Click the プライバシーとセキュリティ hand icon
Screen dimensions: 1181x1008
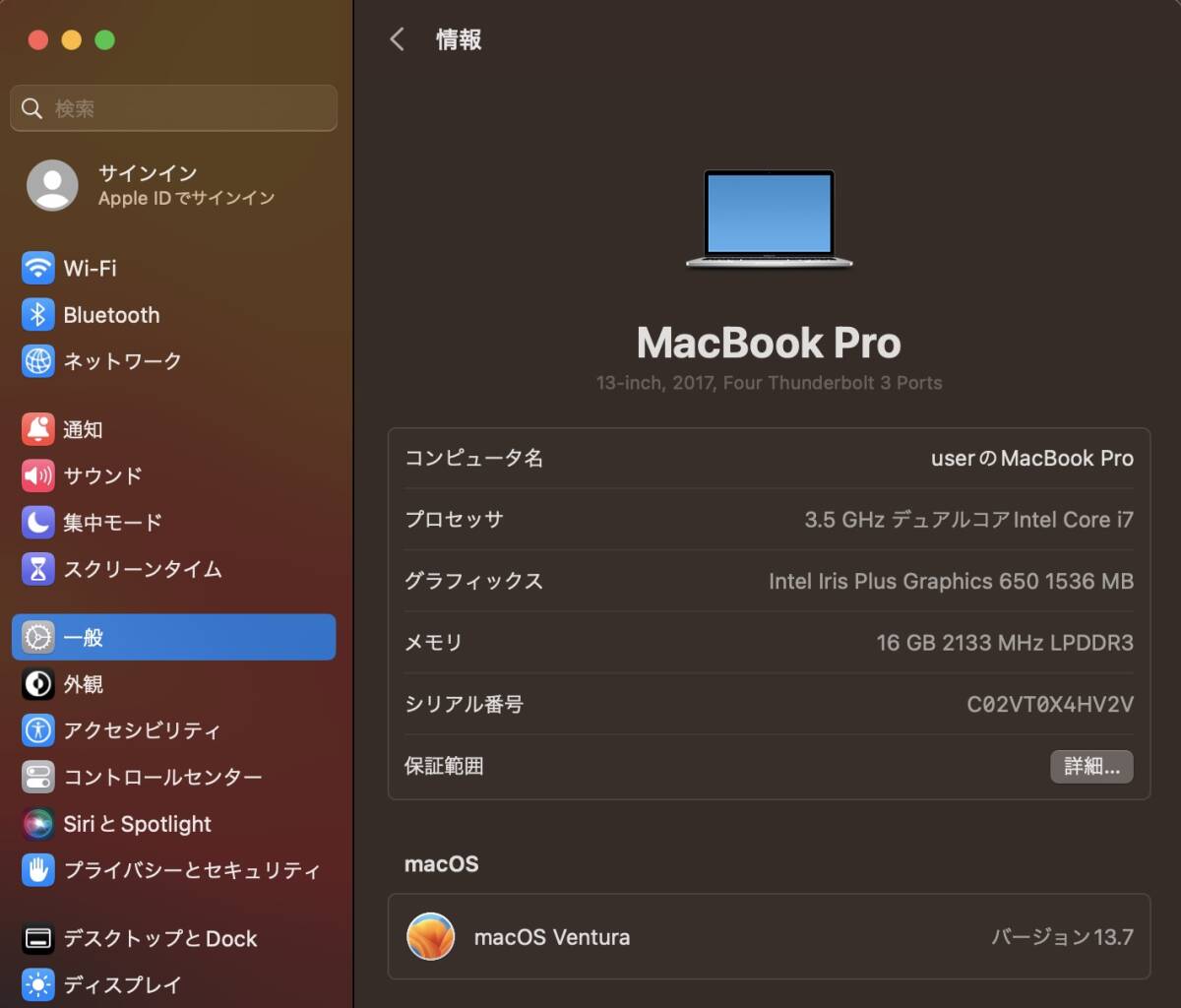38,870
